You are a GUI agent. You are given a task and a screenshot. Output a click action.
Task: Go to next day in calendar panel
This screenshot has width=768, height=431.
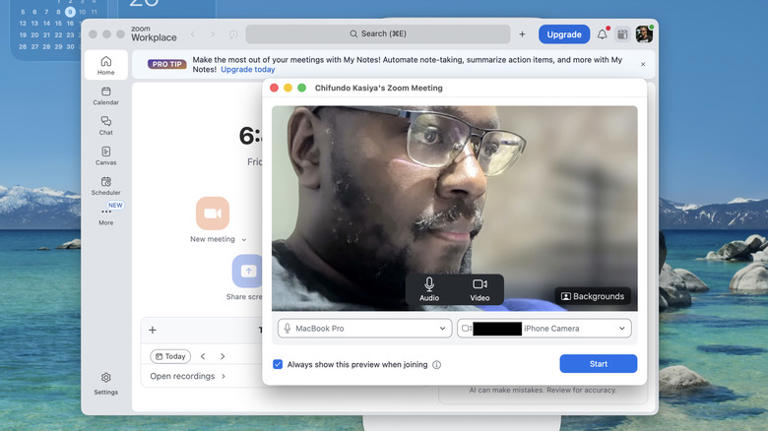pyautogui.click(x=222, y=356)
